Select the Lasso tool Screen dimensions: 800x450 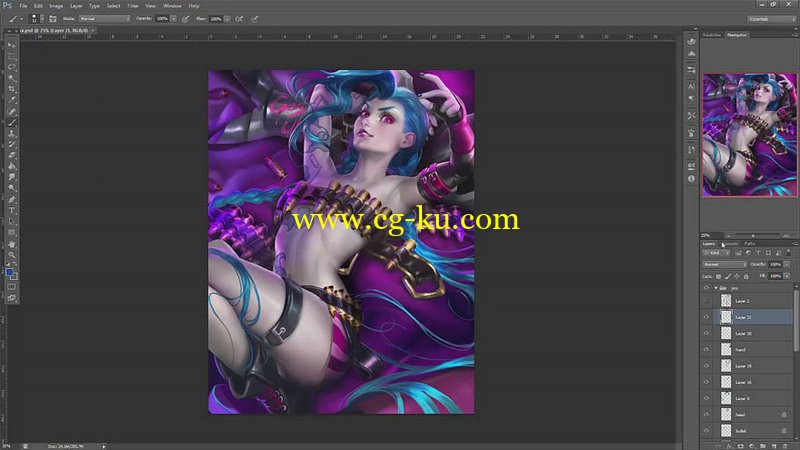(11, 67)
